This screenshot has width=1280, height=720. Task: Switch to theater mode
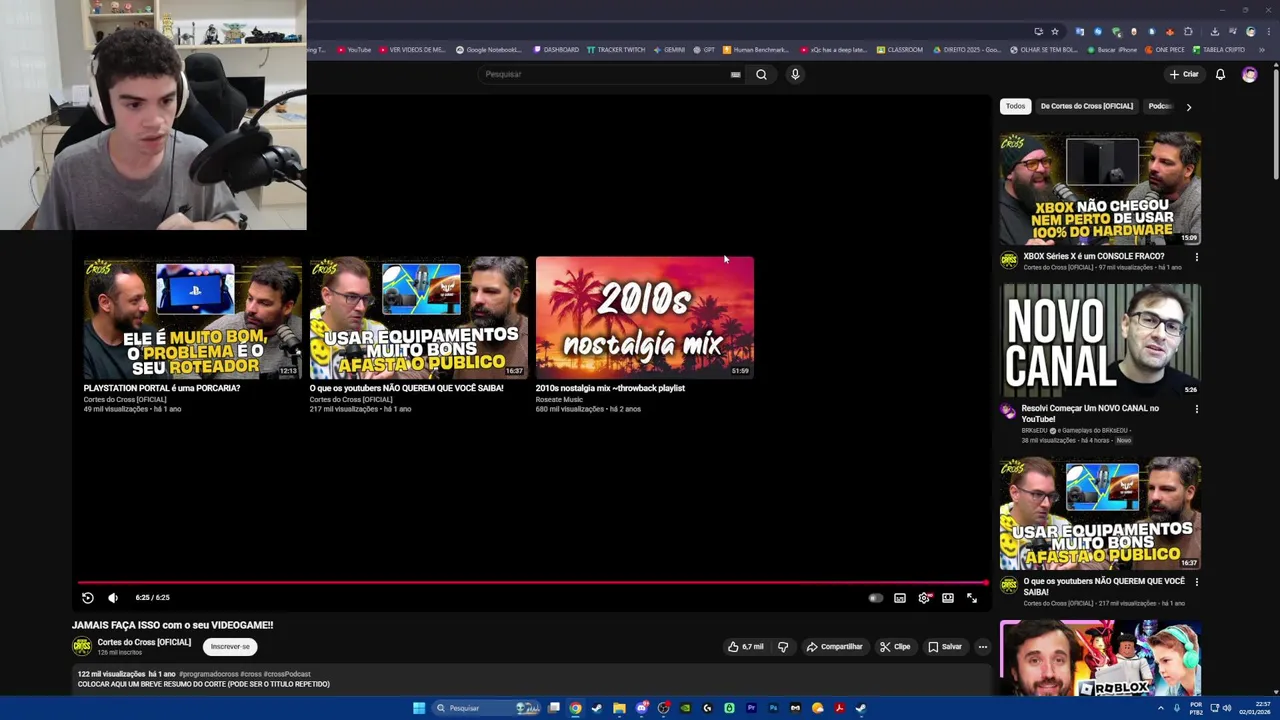[x=948, y=598]
